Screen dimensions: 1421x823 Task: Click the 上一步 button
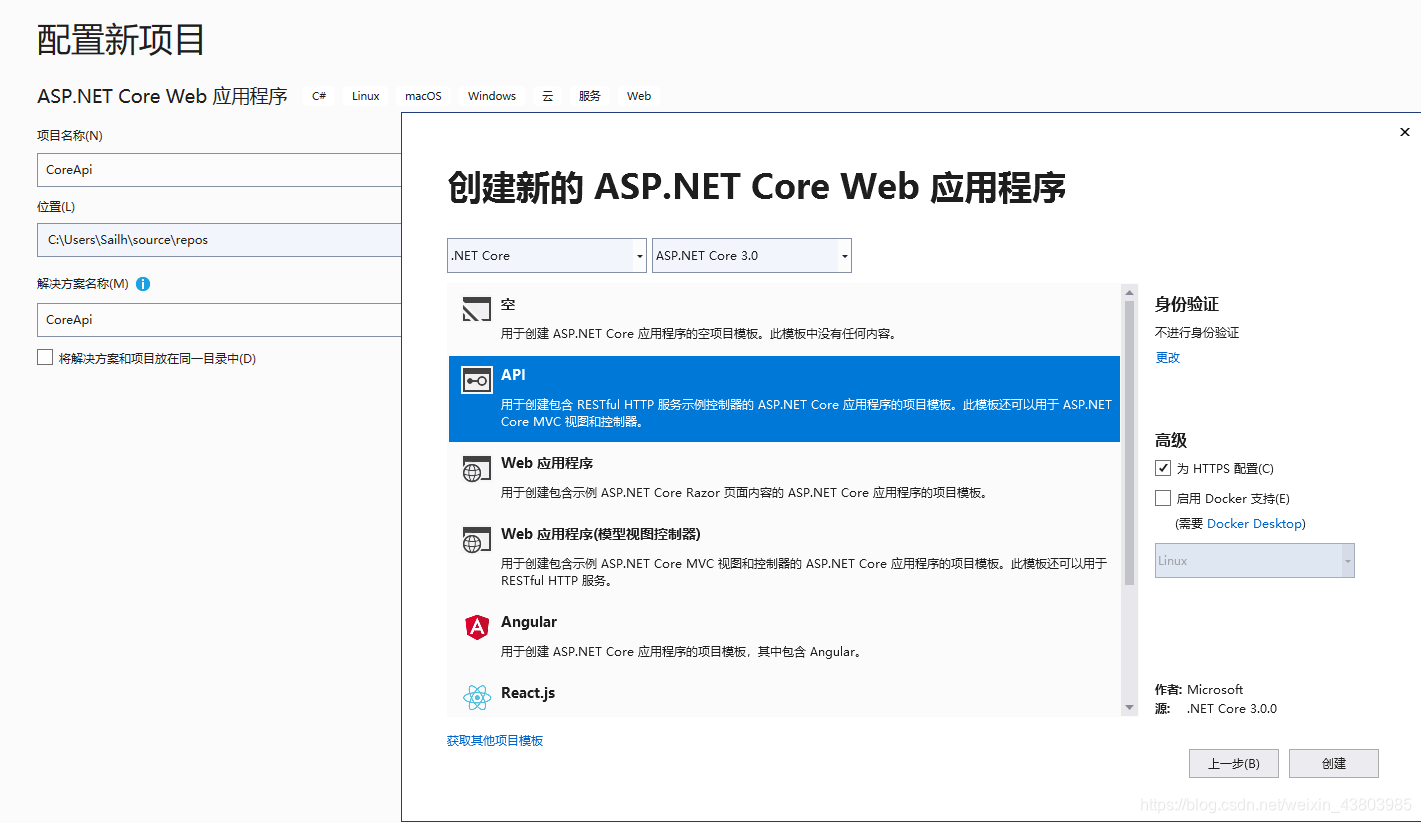[1233, 763]
